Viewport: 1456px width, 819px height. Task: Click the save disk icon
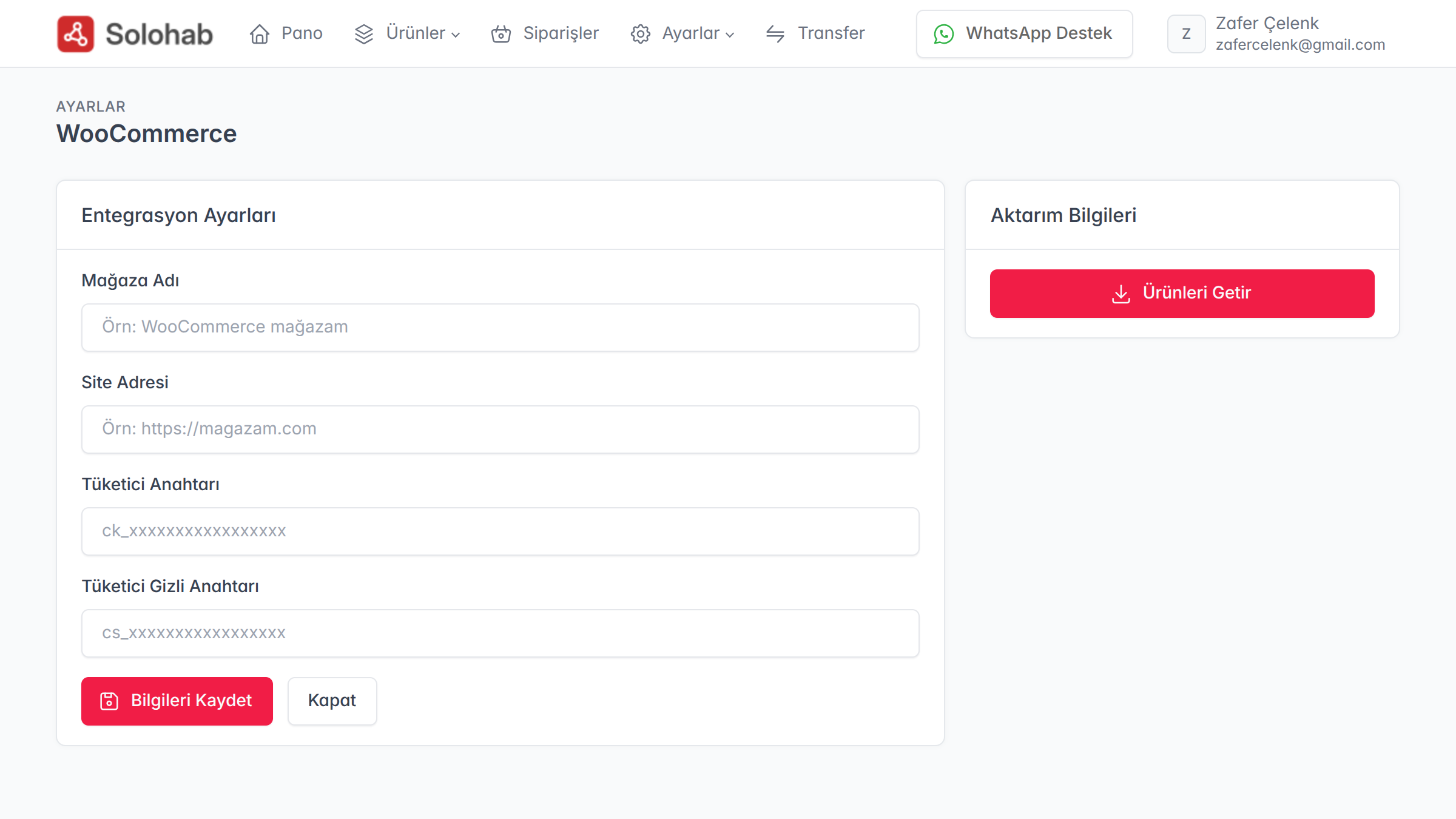pos(109,701)
